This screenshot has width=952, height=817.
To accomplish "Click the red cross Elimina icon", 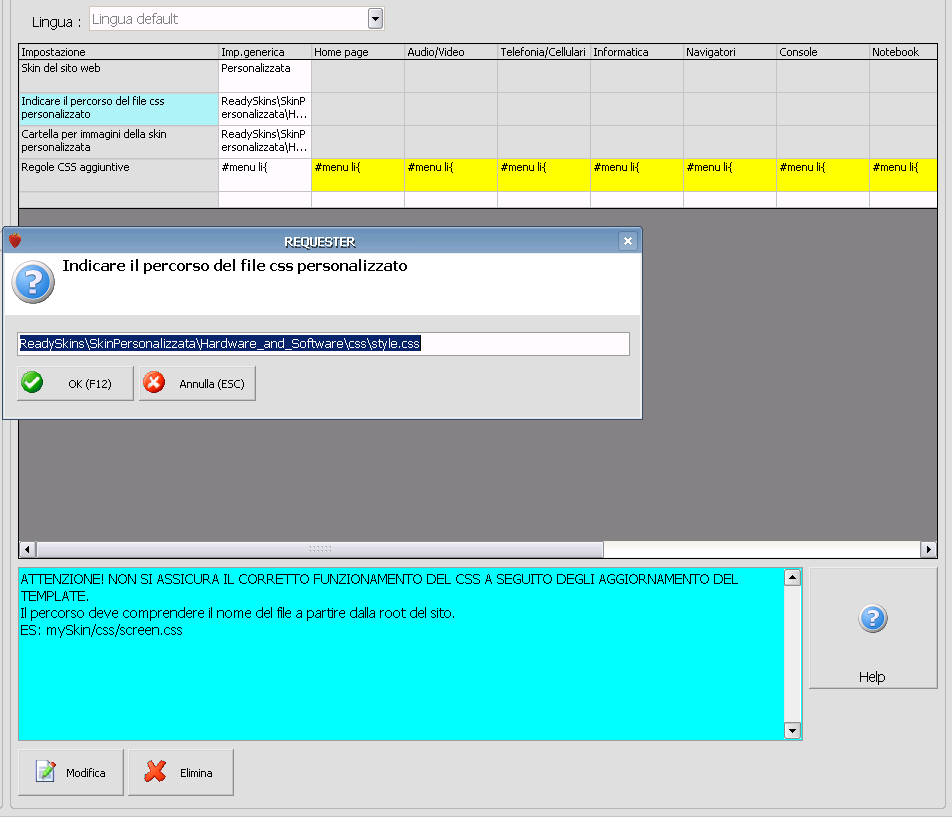I will 155,771.
